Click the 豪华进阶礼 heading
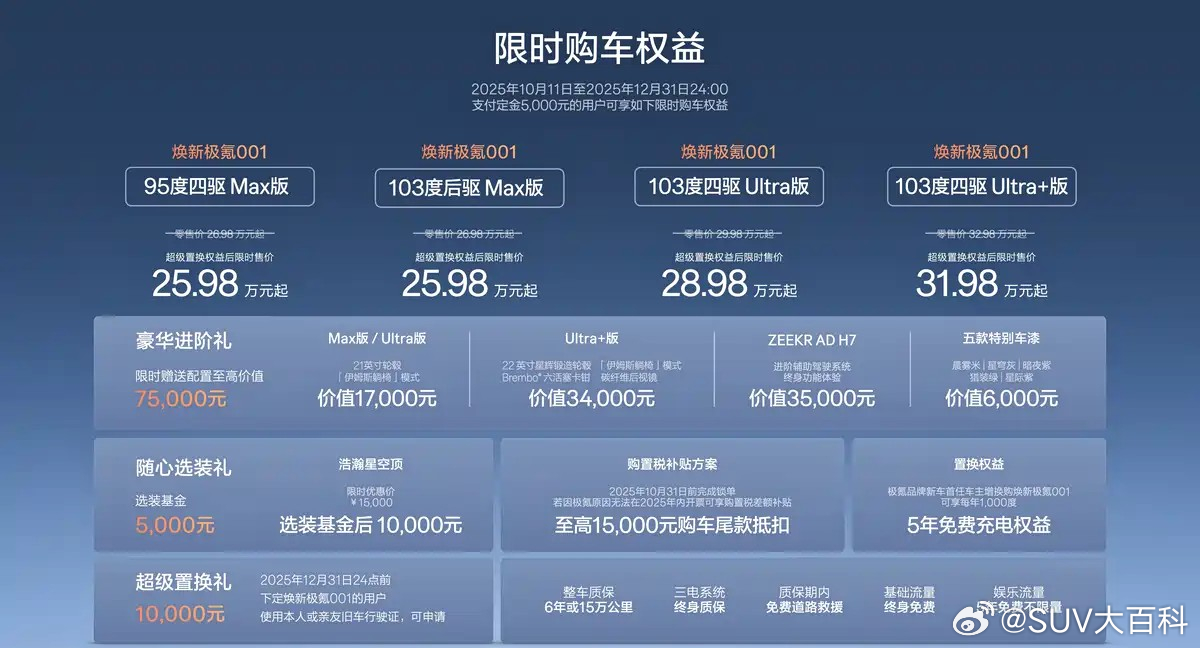 (x=184, y=341)
